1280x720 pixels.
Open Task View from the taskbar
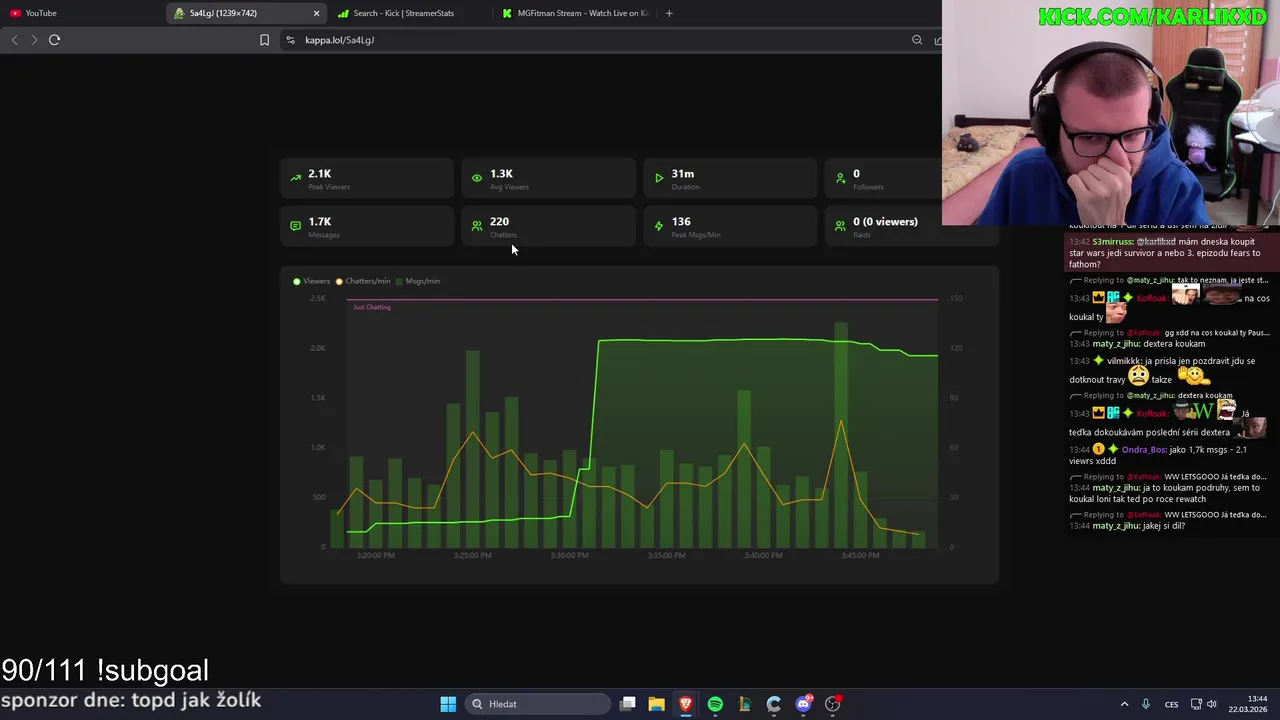[627, 704]
